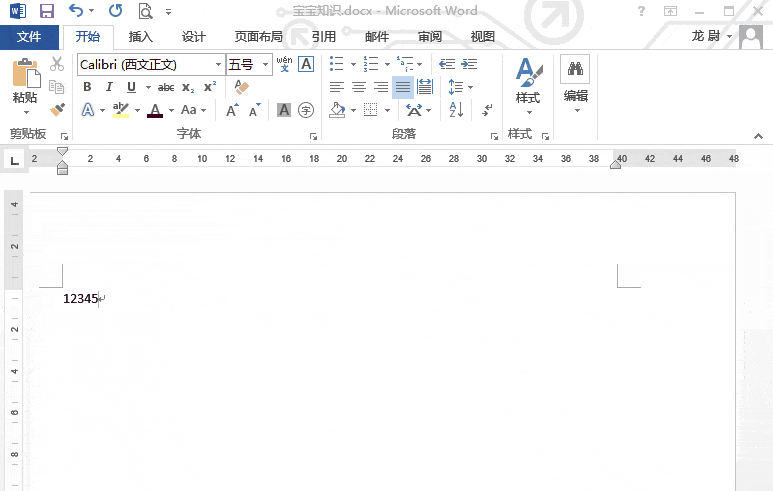Image resolution: width=773 pixels, height=491 pixels.
Task: Switch to the 设计 (Design) tab
Action: point(193,37)
